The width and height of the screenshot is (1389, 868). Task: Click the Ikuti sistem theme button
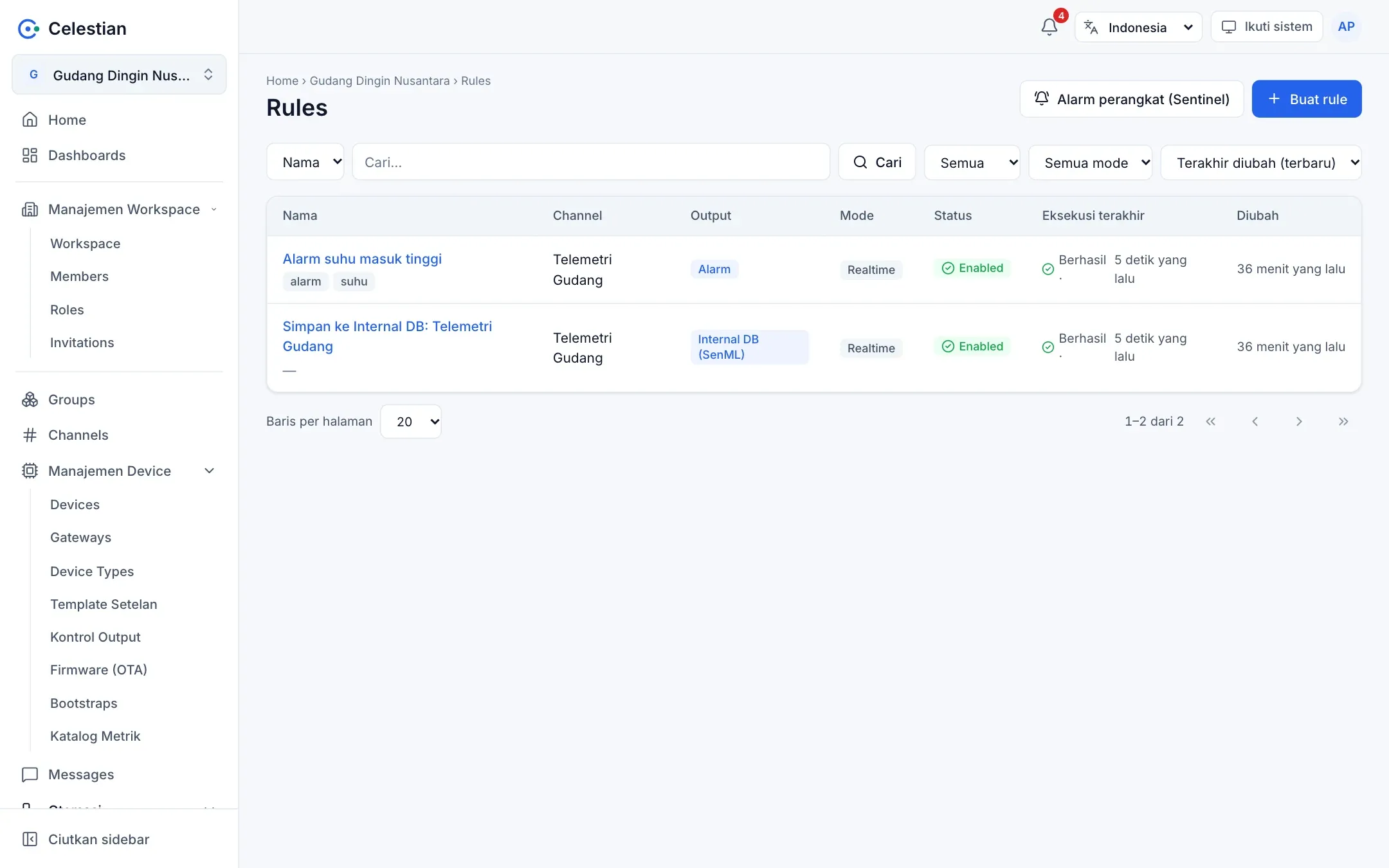(1266, 26)
